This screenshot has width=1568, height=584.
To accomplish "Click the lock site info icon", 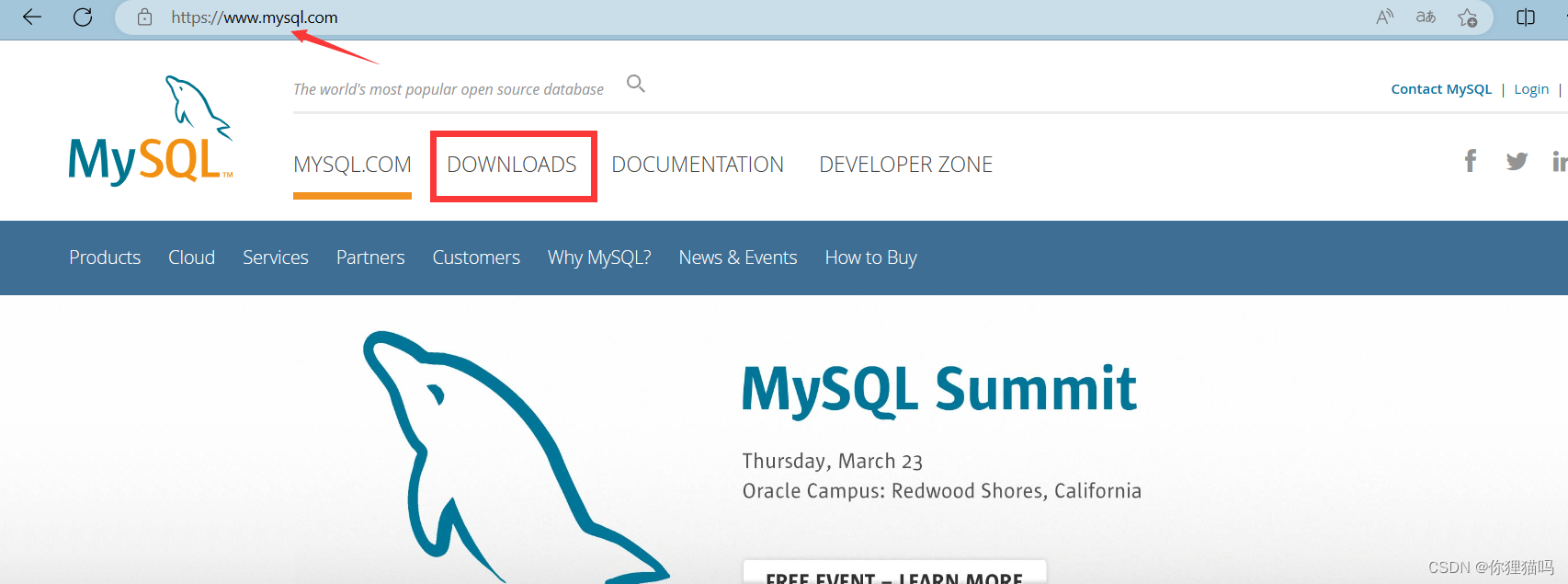I will click(x=144, y=17).
